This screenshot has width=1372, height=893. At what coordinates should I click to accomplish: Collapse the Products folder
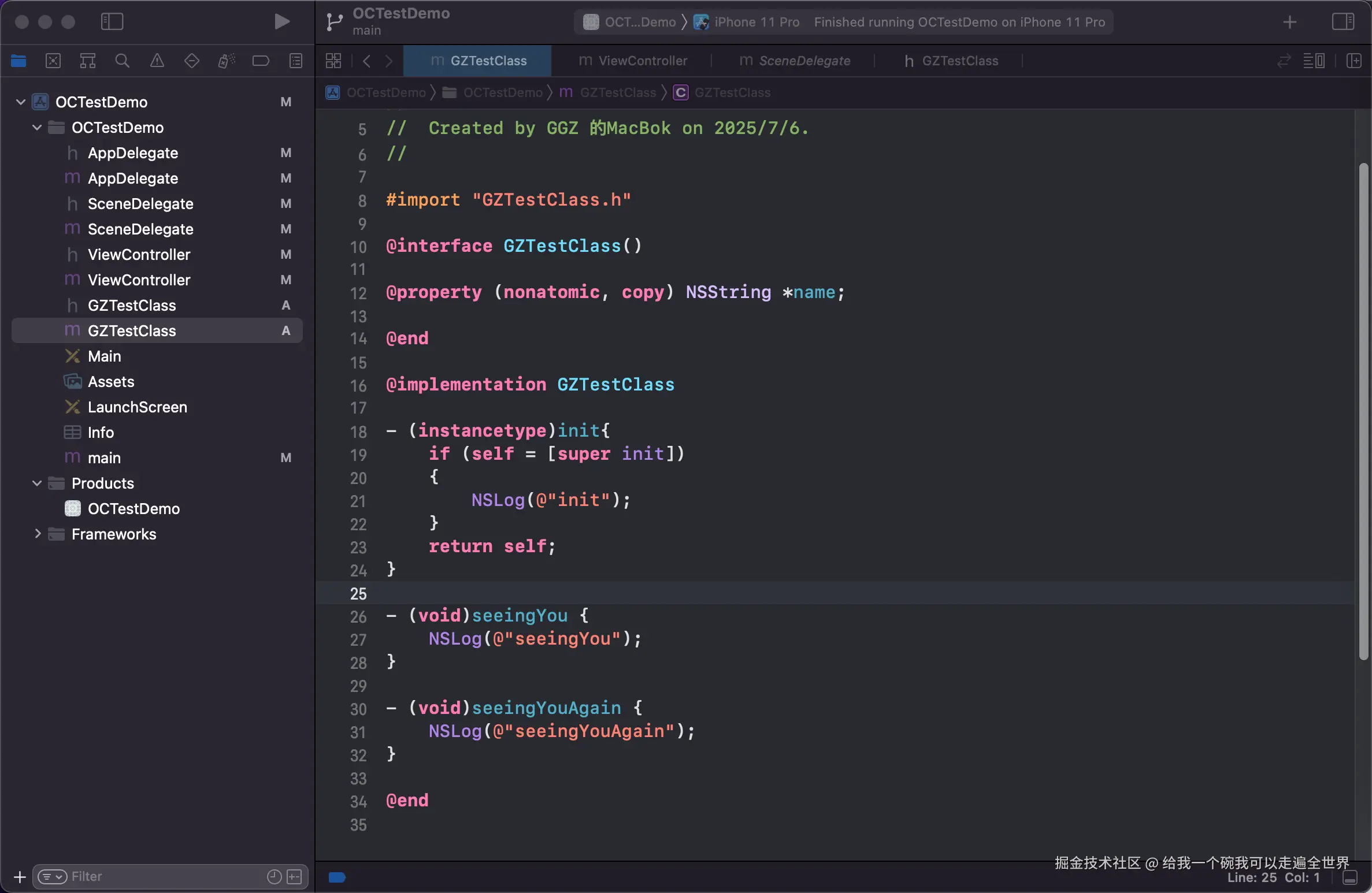[38, 483]
